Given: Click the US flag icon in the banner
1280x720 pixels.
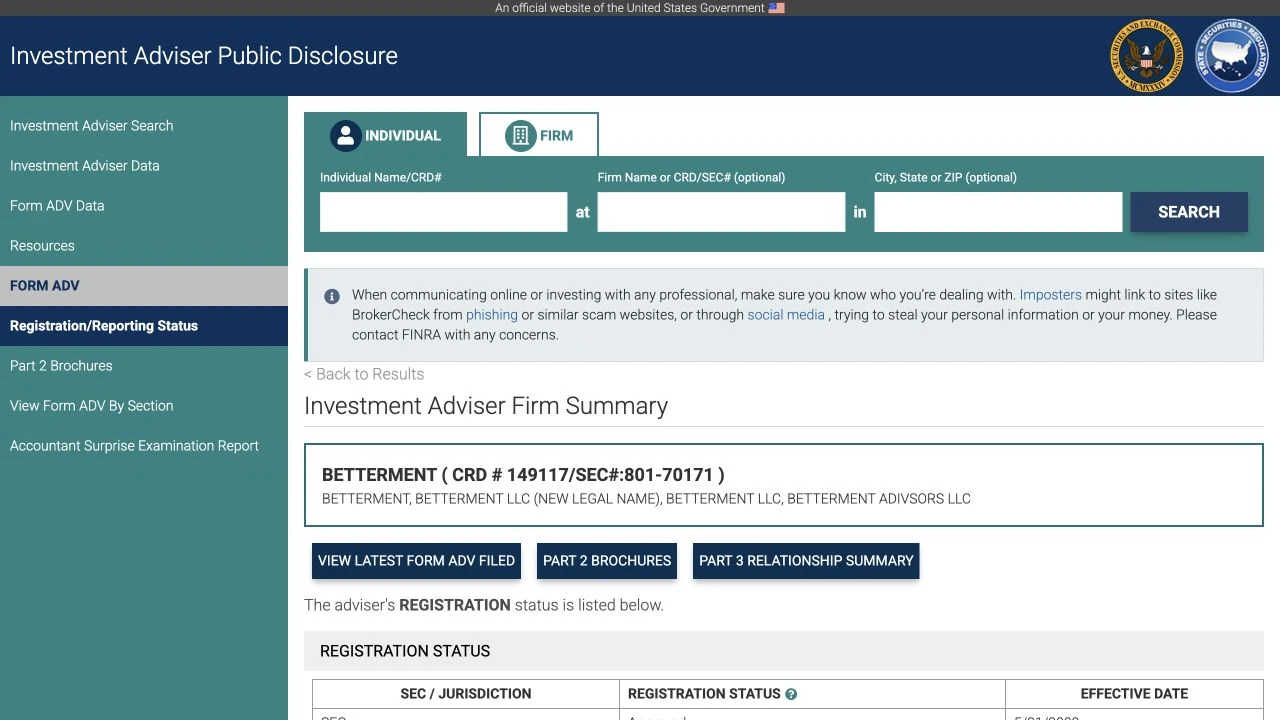Looking at the screenshot, I should (777, 8).
